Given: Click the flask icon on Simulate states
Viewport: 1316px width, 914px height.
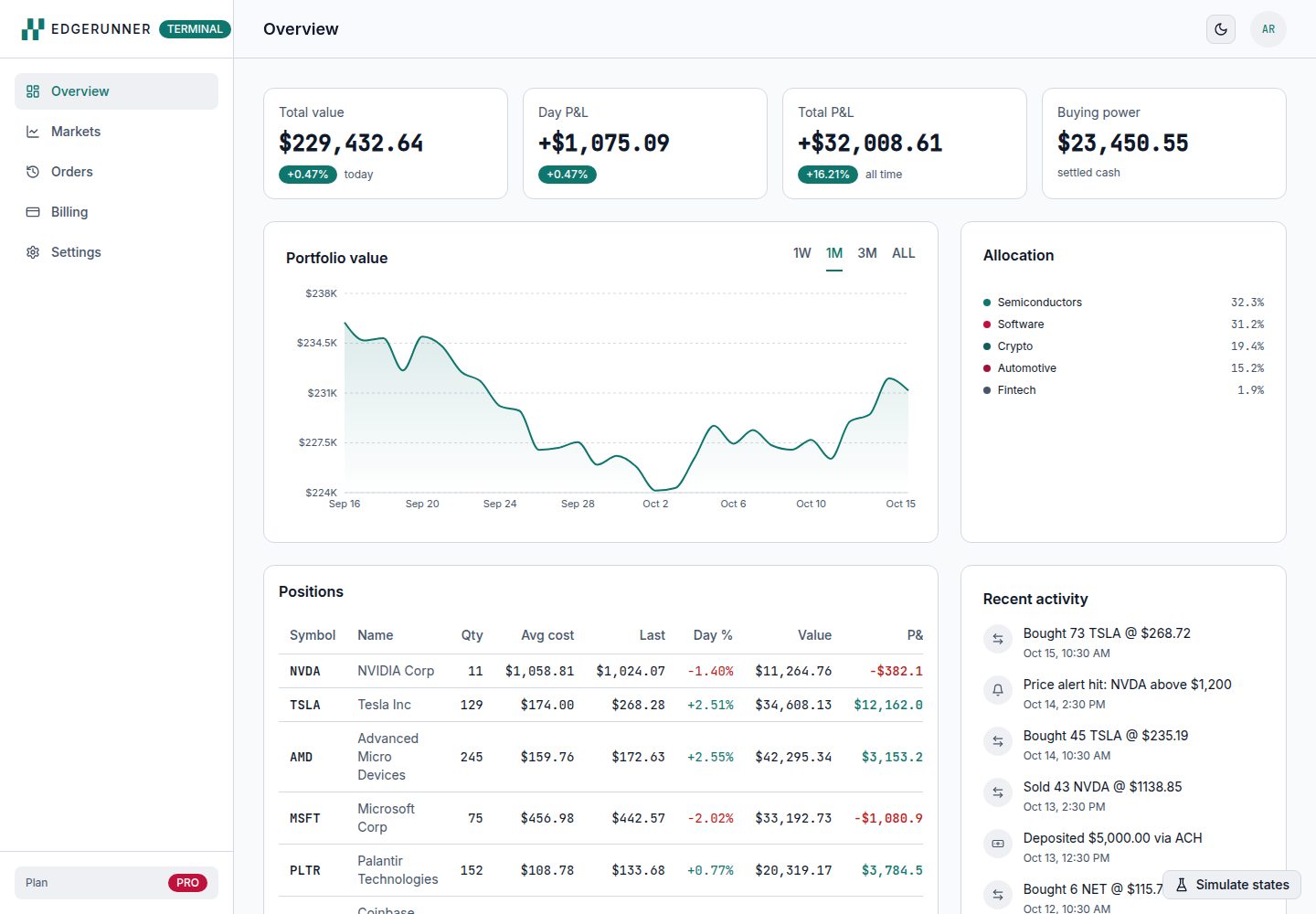Looking at the screenshot, I should coord(1182,885).
